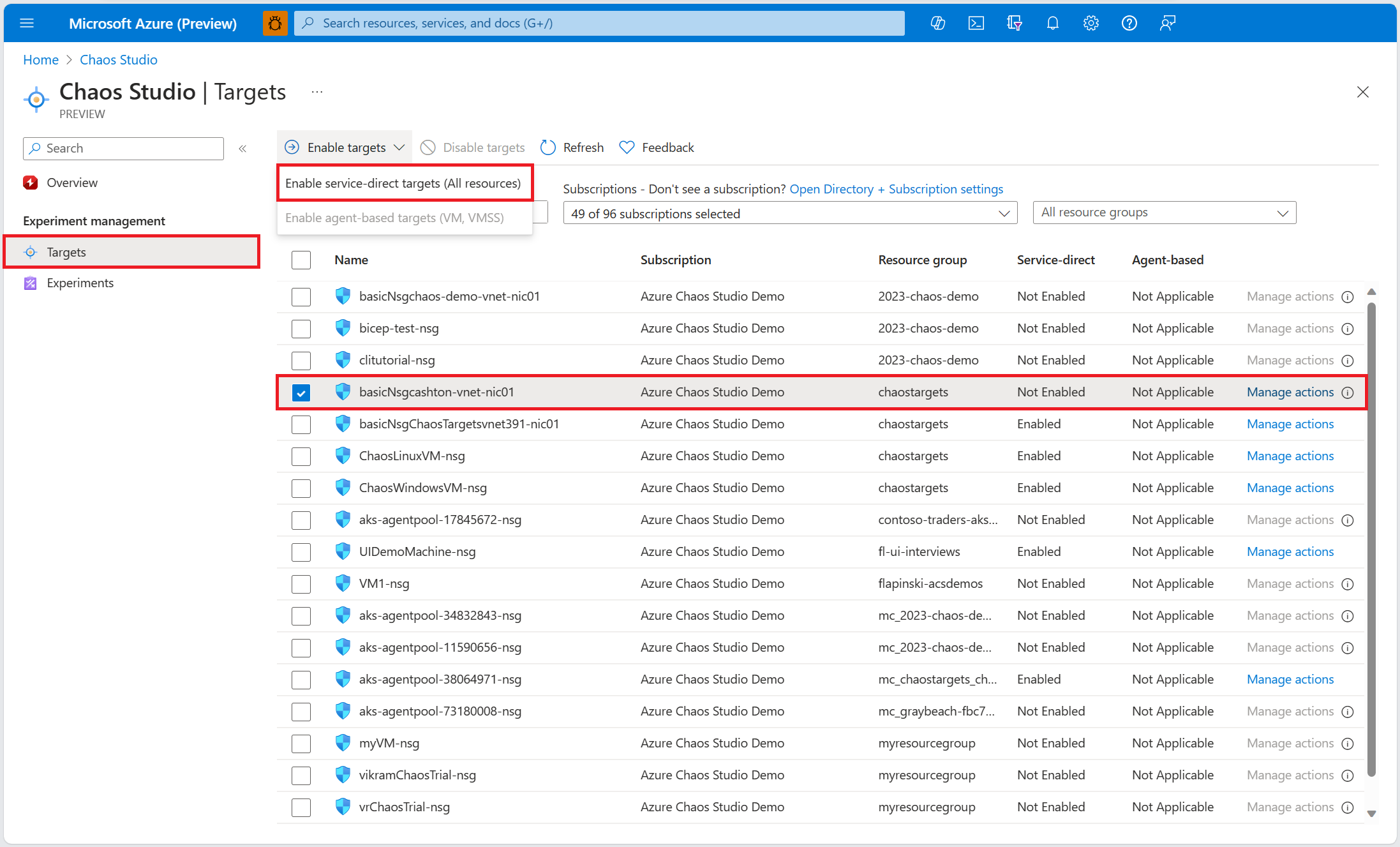Click the table's vertical scrollbar down arrow
The image size is (1400, 847).
click(1371, 814)
